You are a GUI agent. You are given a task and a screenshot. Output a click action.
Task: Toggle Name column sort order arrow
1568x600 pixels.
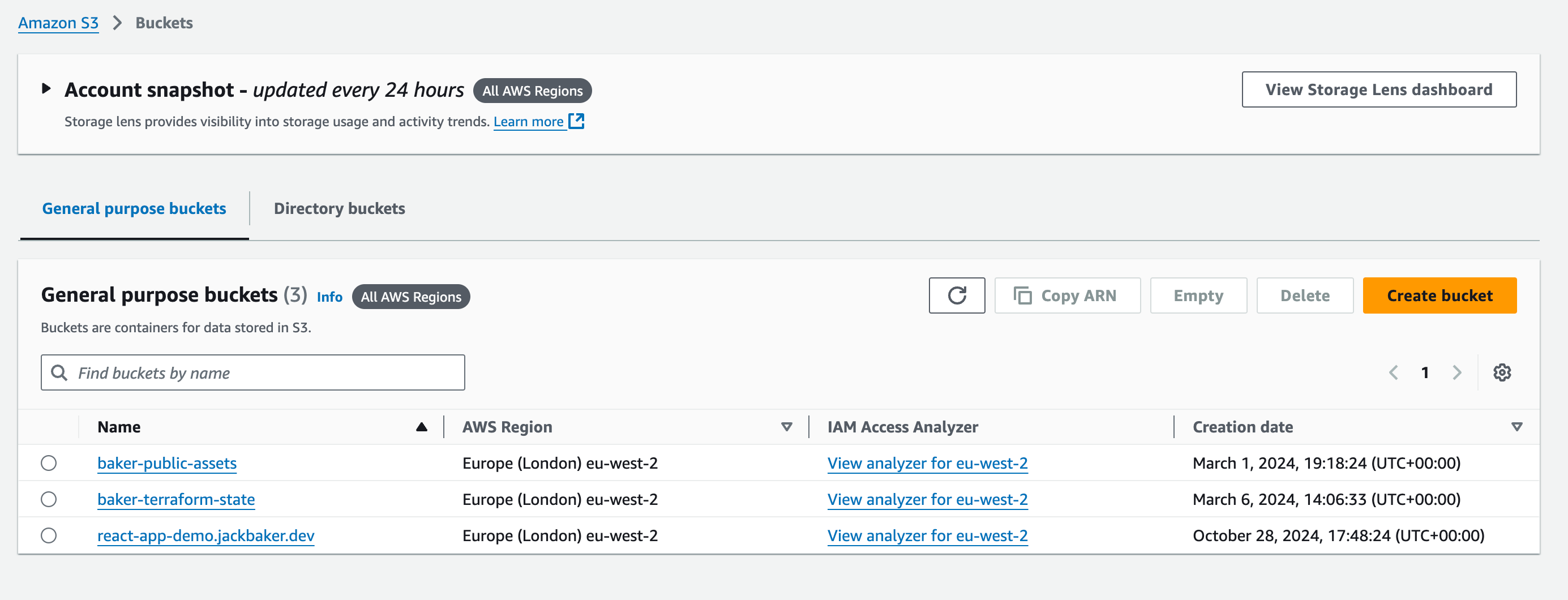click(421, 427)
